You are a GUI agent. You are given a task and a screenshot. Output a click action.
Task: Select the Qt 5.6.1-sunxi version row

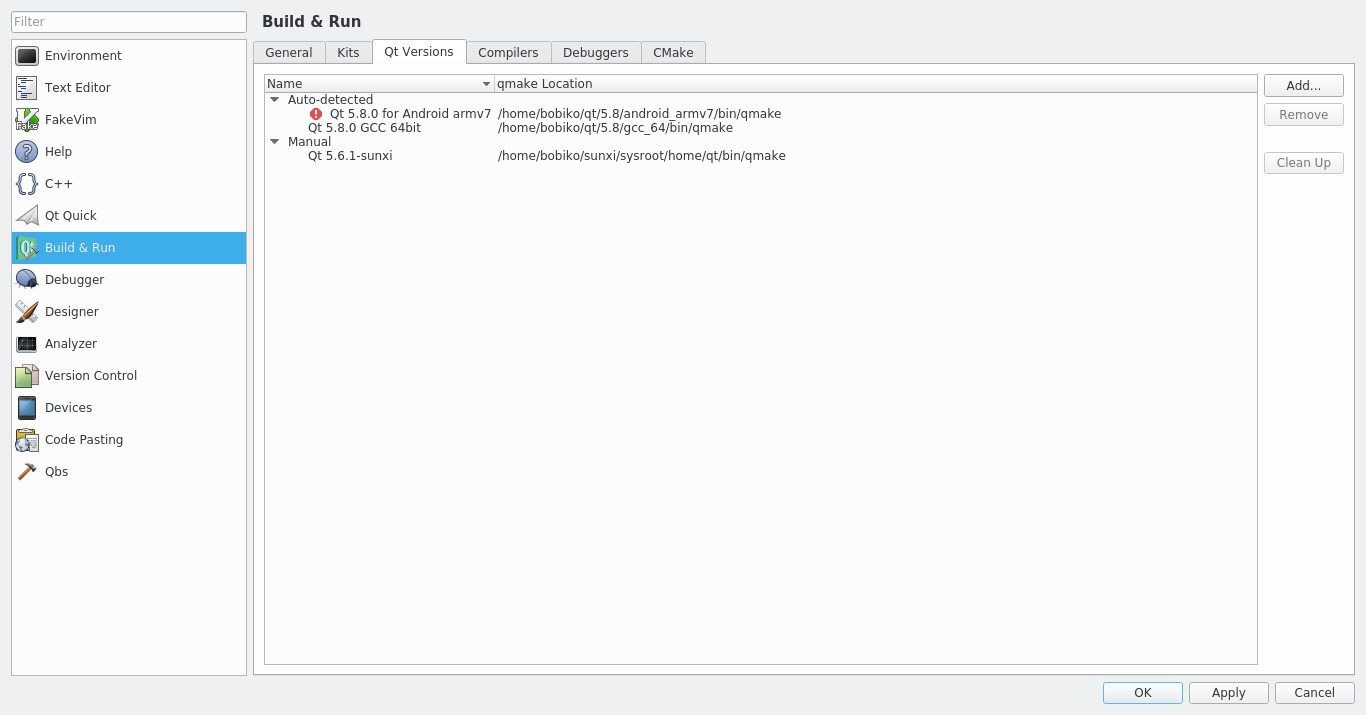pyautogui.click(x=761, y=156)
